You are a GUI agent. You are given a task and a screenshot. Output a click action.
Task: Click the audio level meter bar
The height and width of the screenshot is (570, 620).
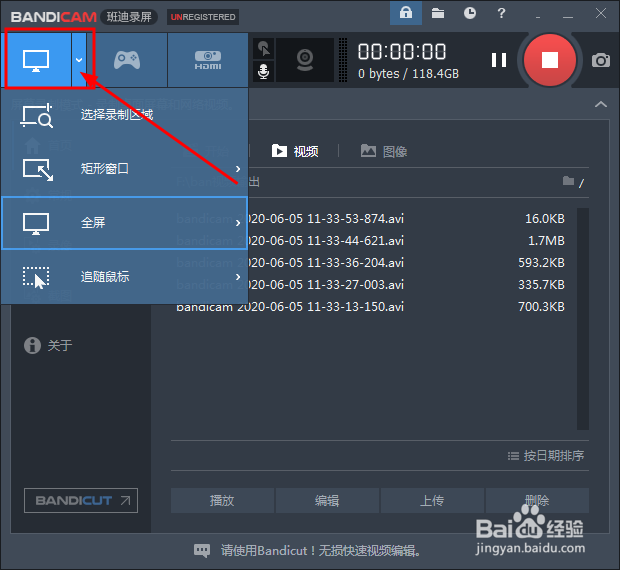point(343,60)
